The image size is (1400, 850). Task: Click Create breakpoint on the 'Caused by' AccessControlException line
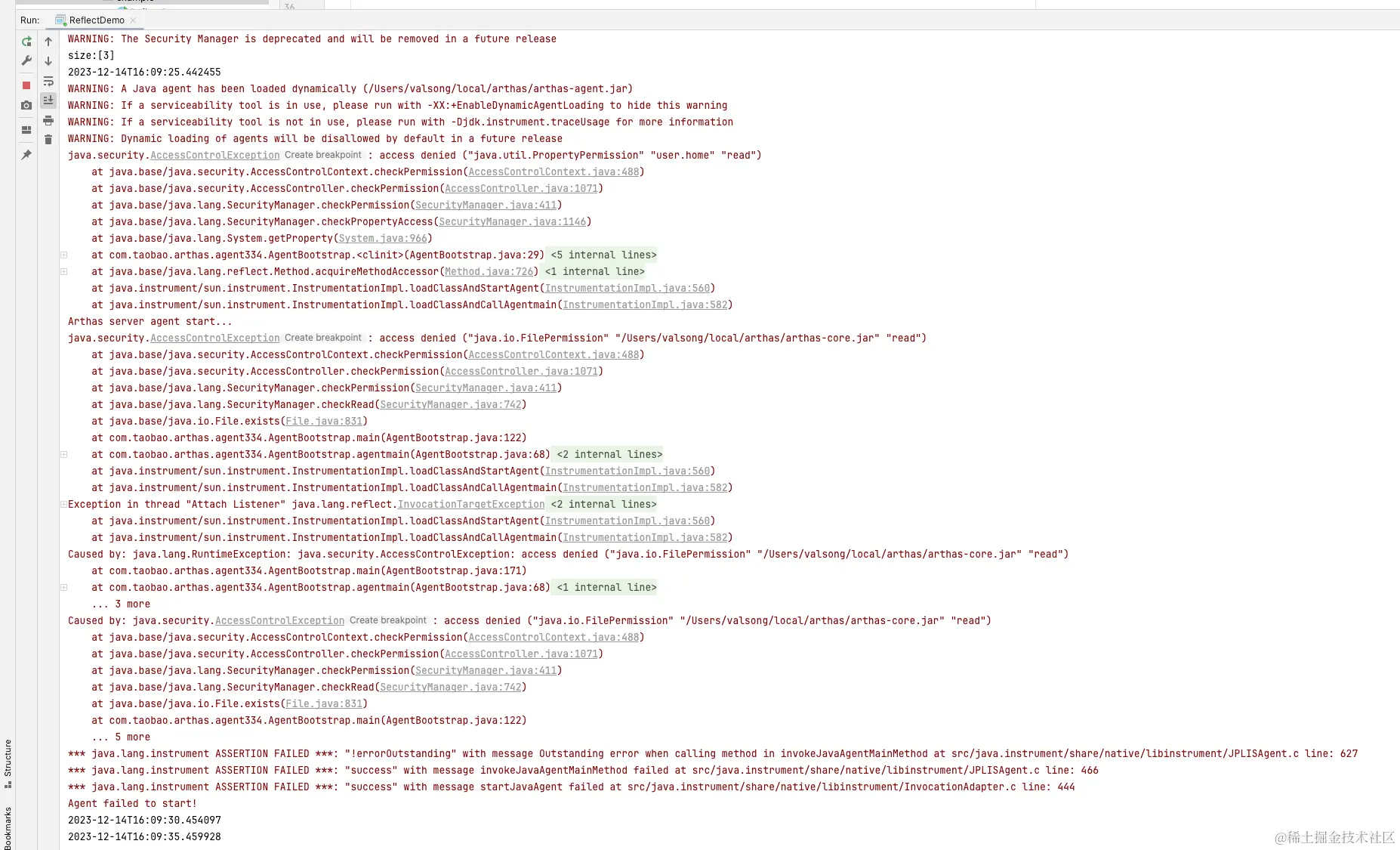click(388, 620)
